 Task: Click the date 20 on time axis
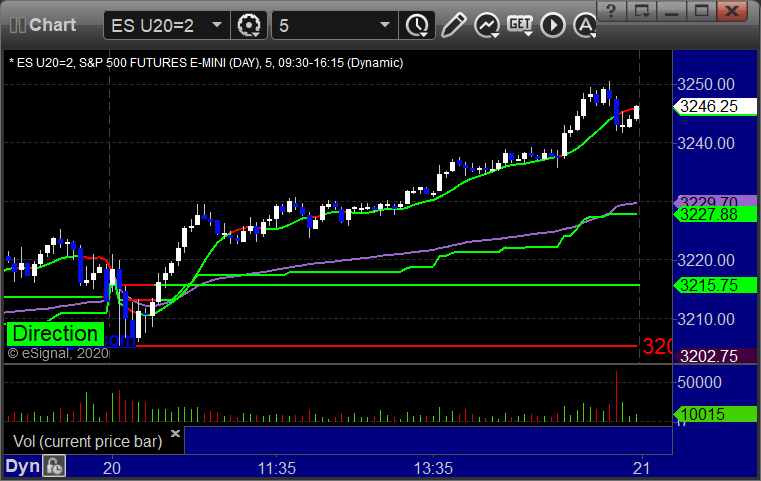[x=112, y=468]
